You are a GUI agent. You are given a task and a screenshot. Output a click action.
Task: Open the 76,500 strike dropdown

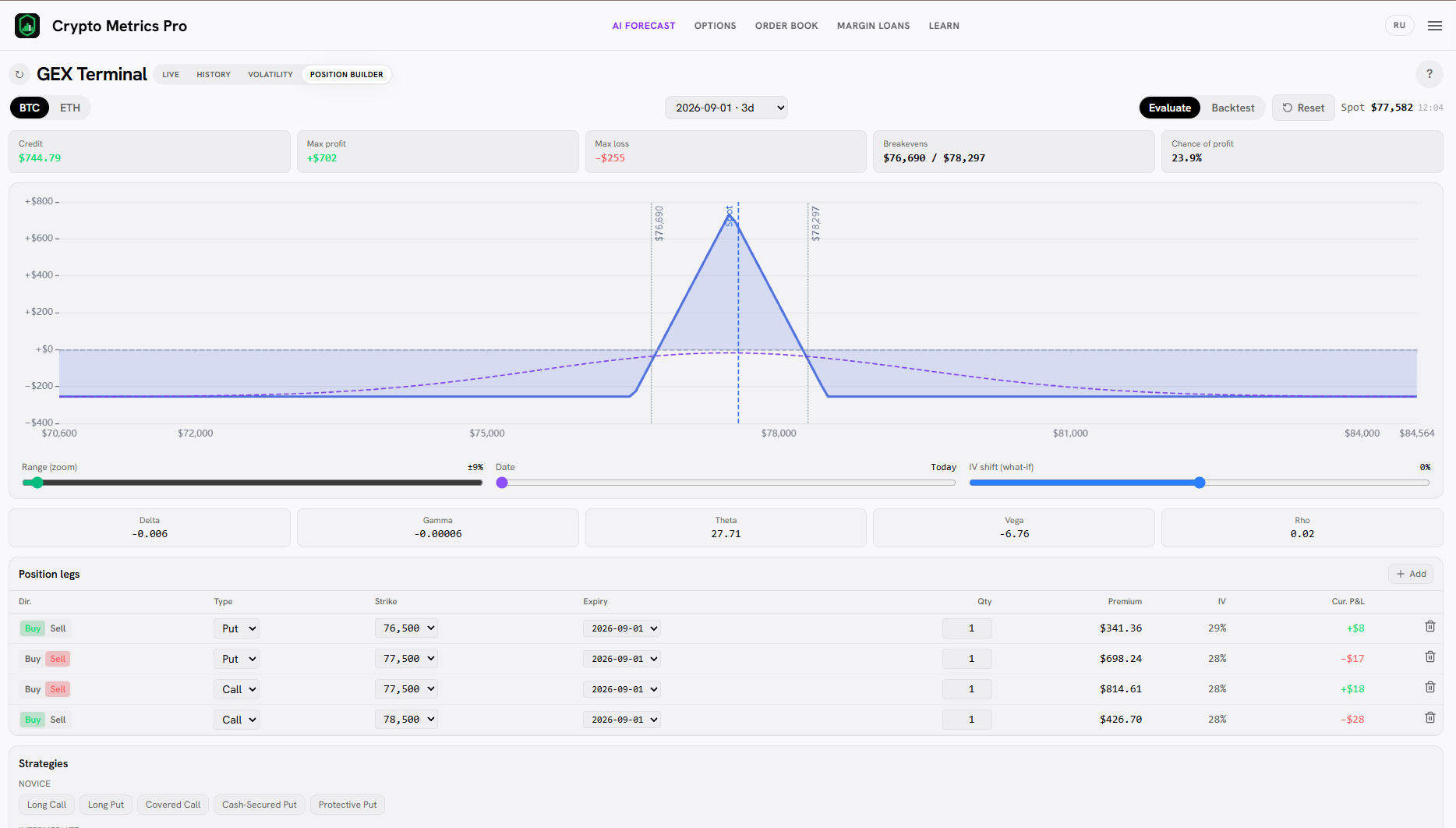pos(406,628)
